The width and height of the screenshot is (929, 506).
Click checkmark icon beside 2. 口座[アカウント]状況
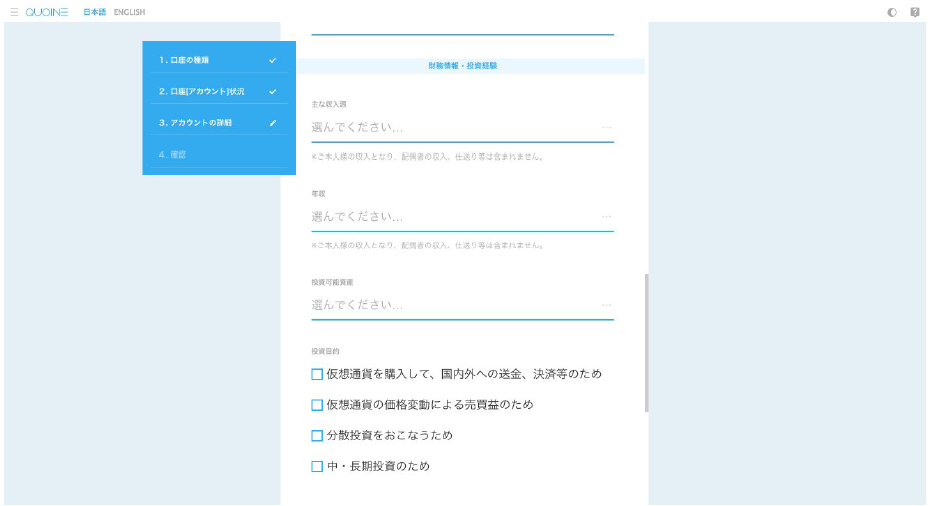click(273, 92)
